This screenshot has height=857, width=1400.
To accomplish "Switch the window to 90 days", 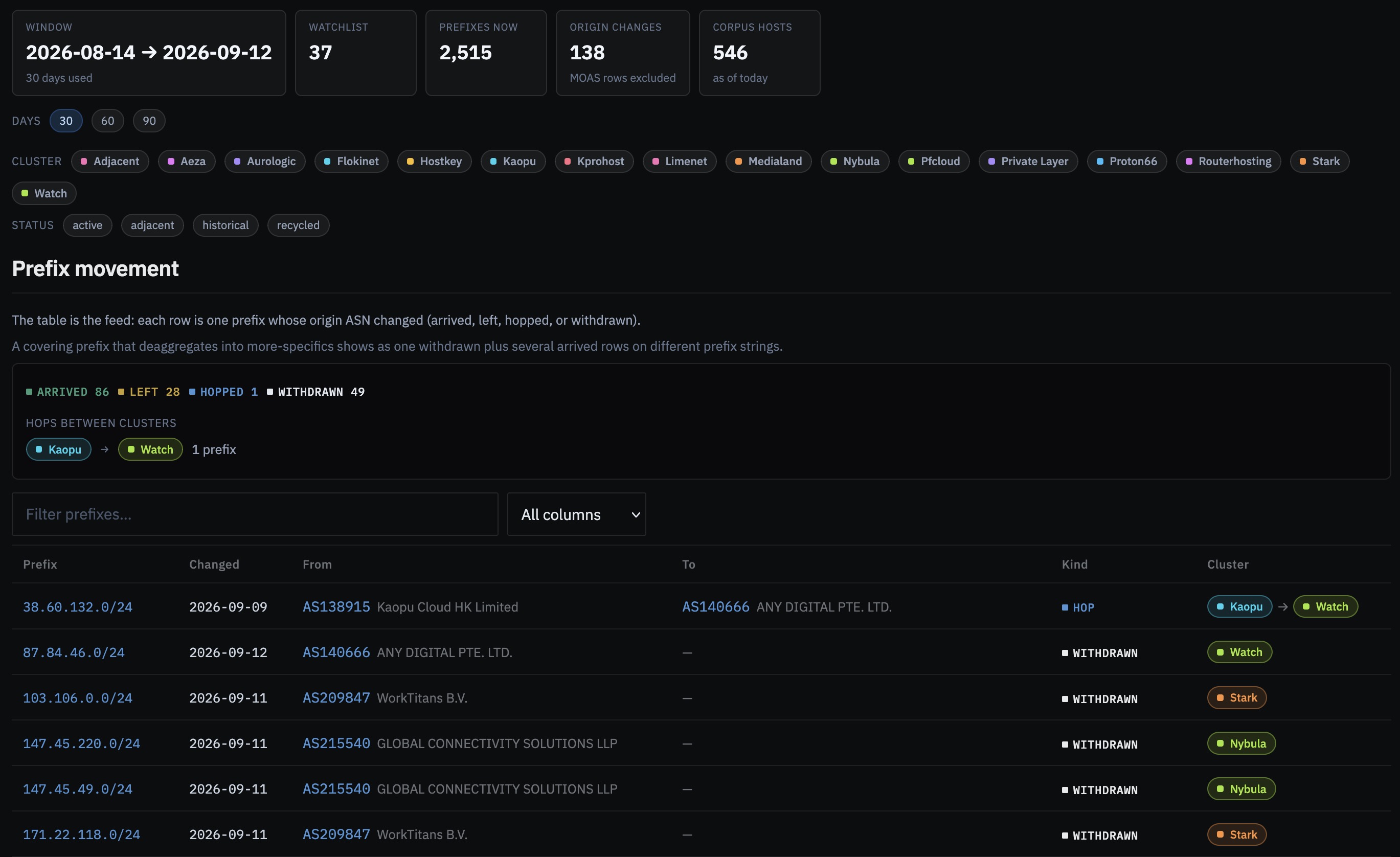I will coord(149,121).
